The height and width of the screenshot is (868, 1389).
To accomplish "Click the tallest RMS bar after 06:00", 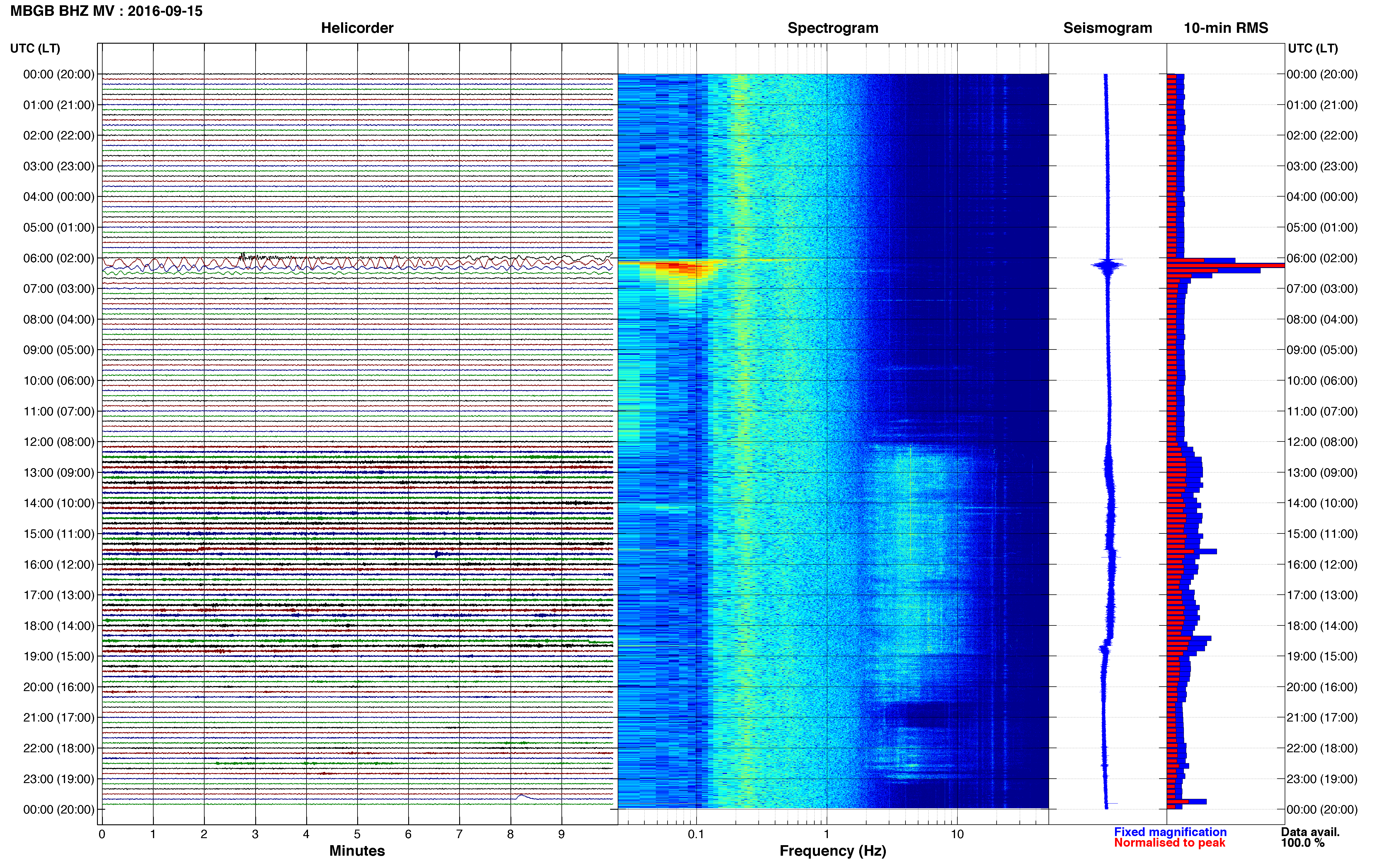I will click(1225, 265).
